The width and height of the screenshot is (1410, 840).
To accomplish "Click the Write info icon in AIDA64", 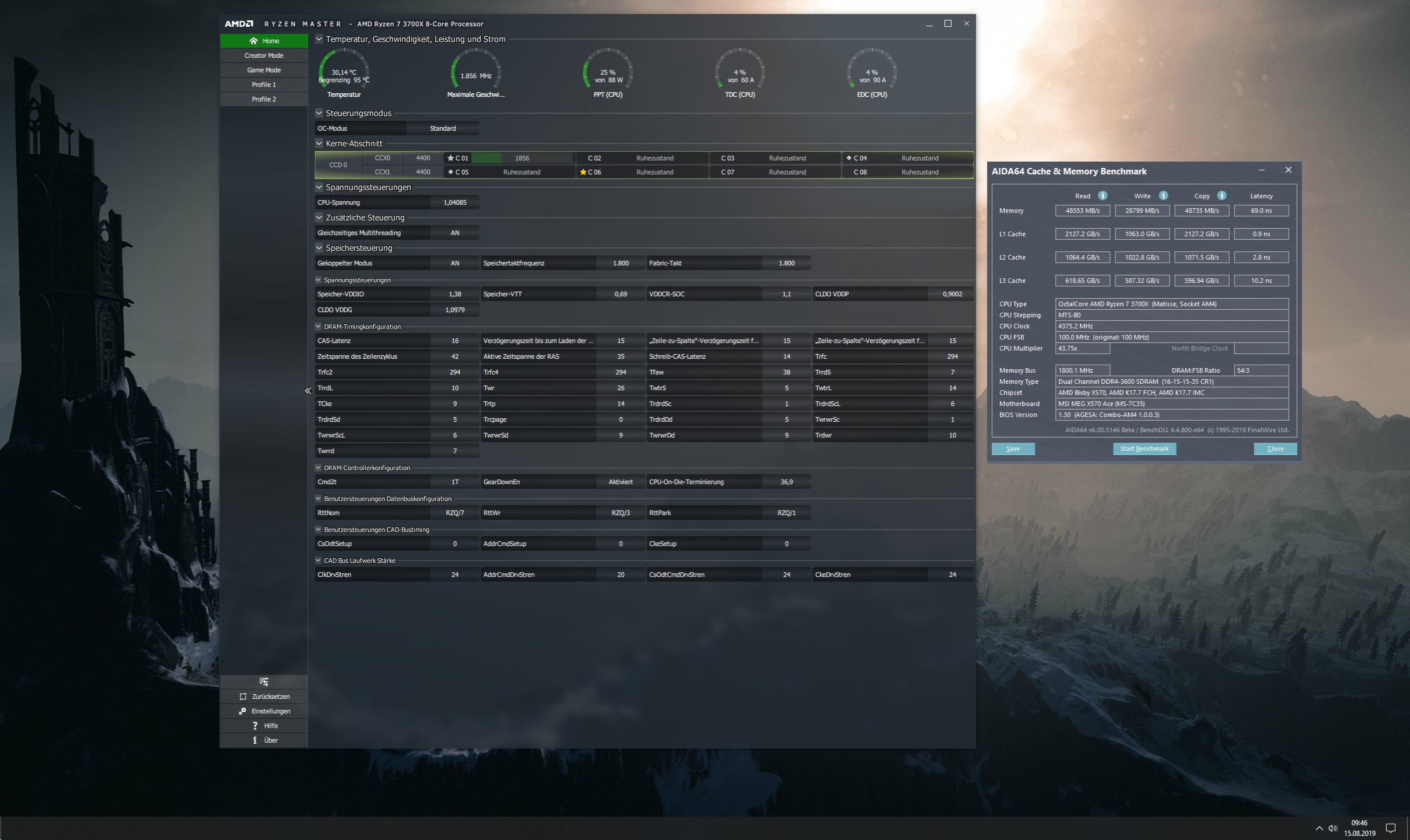I will 1163,195.
